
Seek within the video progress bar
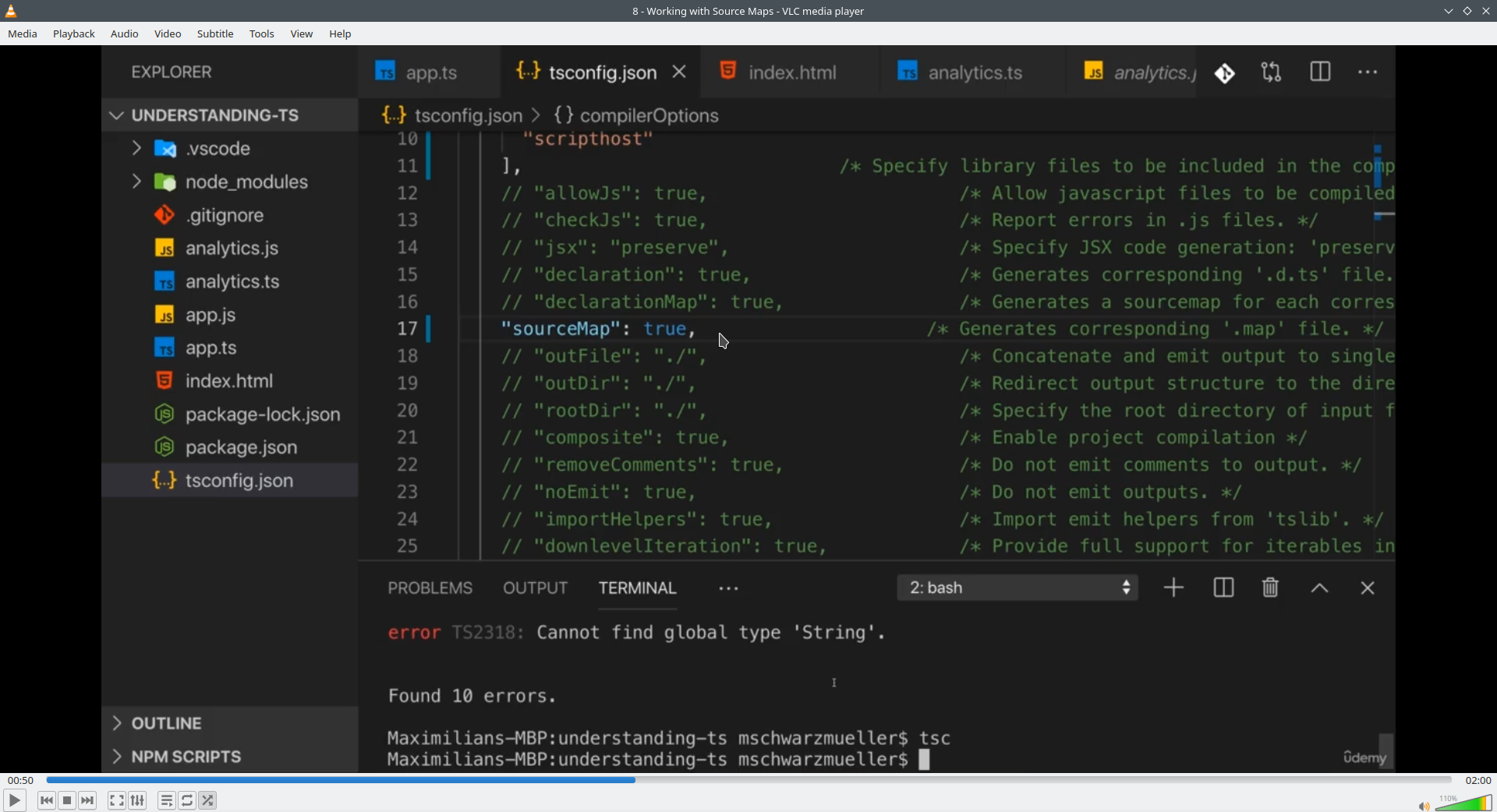748,780
